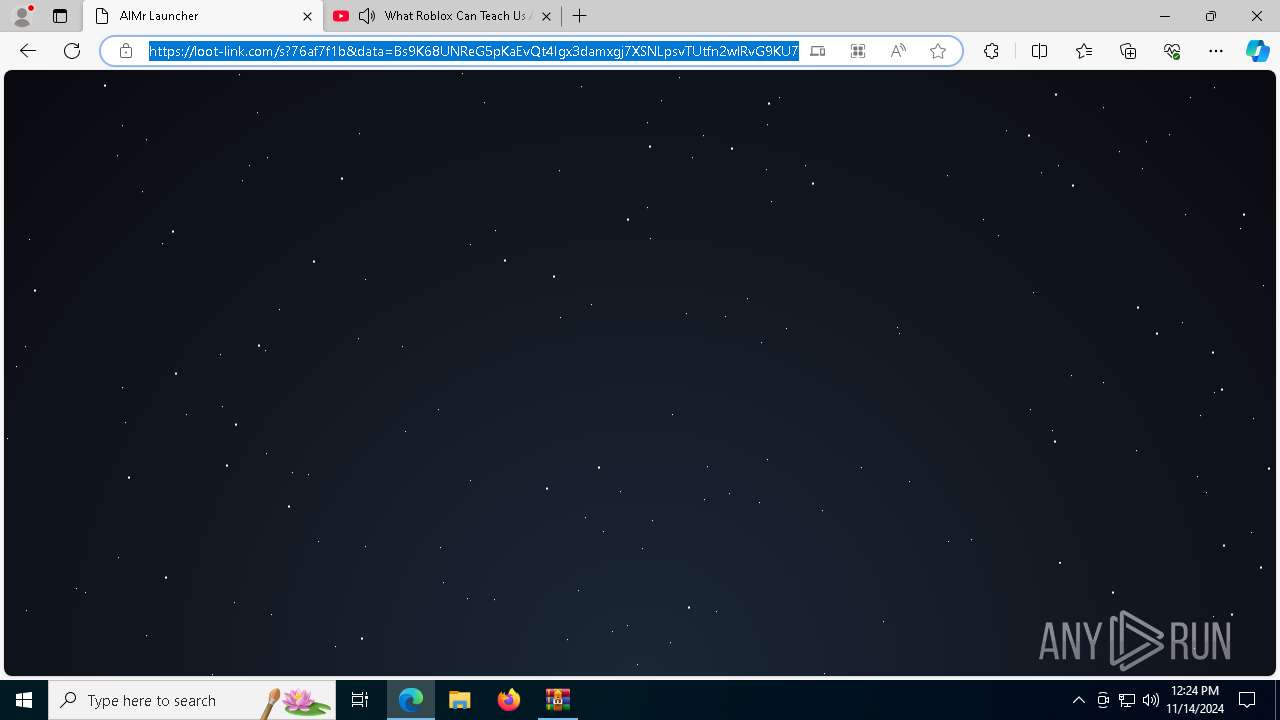Open File Explorer from taskbar
Screen dimensions: 1280x720
coord(460,700)
